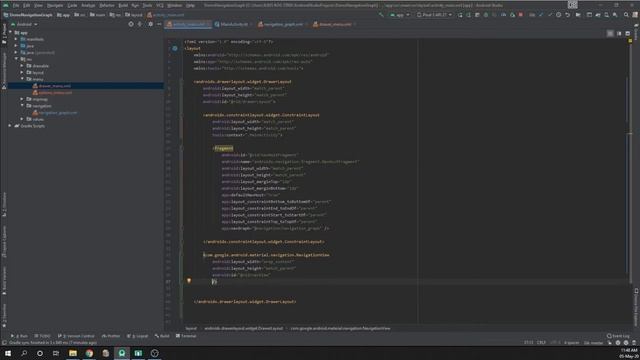Image resolution: width=640 pixels, height=360 pixels.
Task: Open Run tool window
Action: tap(20, 336)
